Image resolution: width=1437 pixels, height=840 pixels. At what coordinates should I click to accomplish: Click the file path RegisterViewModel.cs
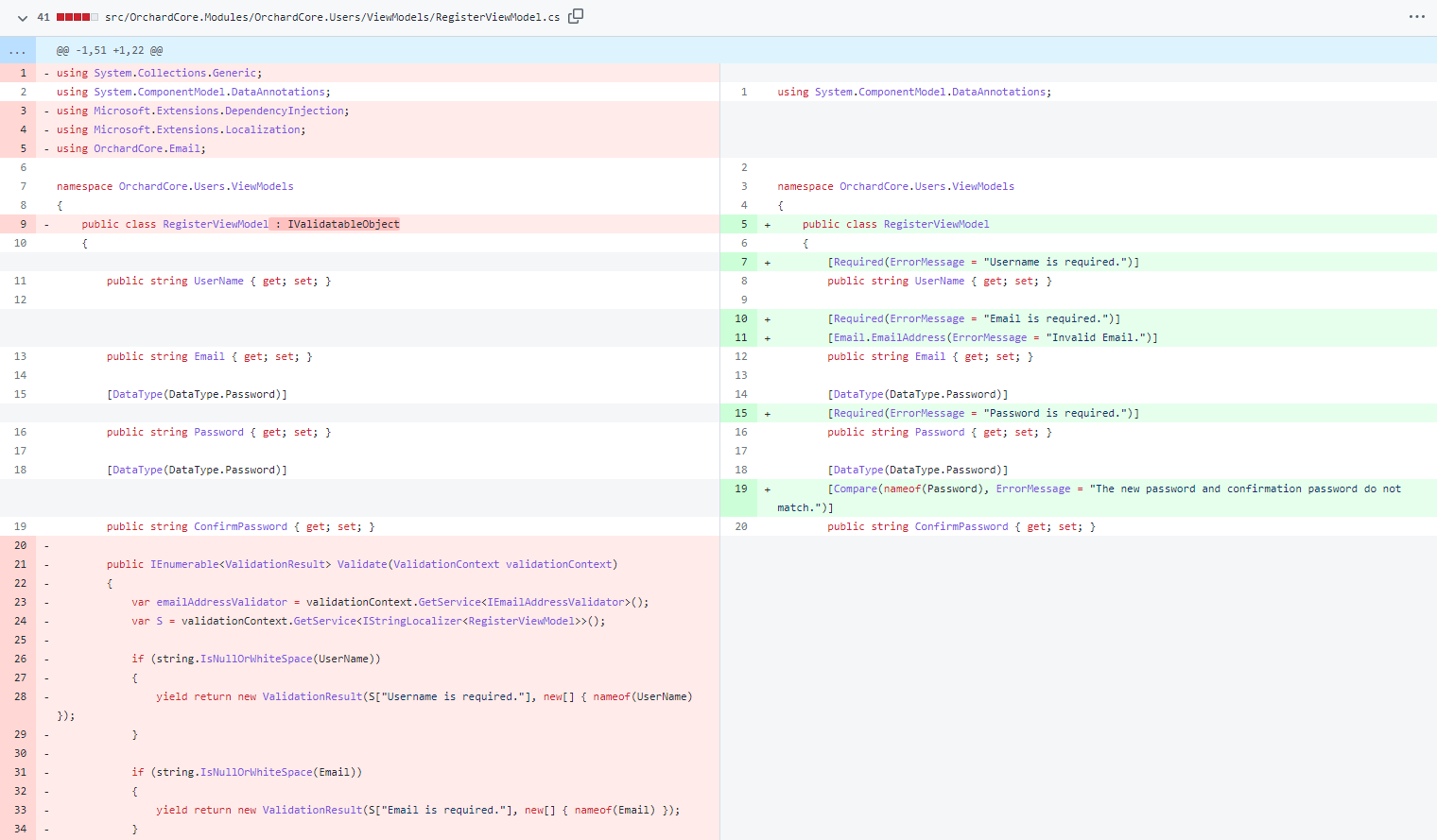point(332,17)
